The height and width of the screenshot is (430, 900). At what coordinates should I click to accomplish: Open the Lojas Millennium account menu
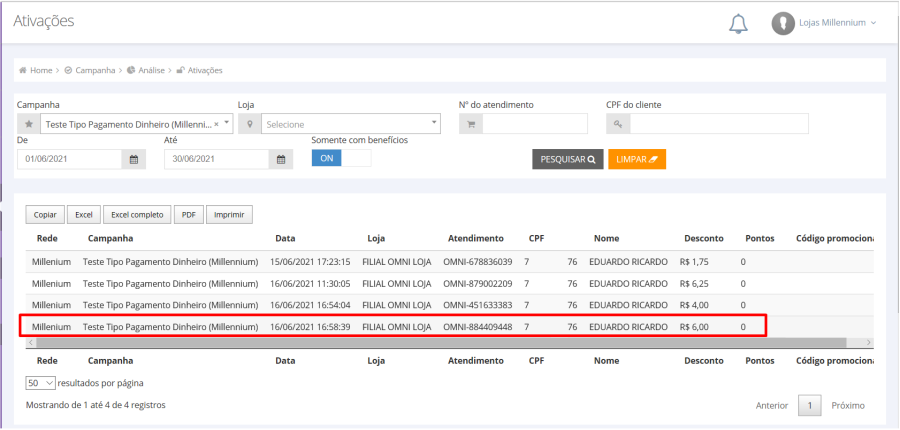coord(837,23)
